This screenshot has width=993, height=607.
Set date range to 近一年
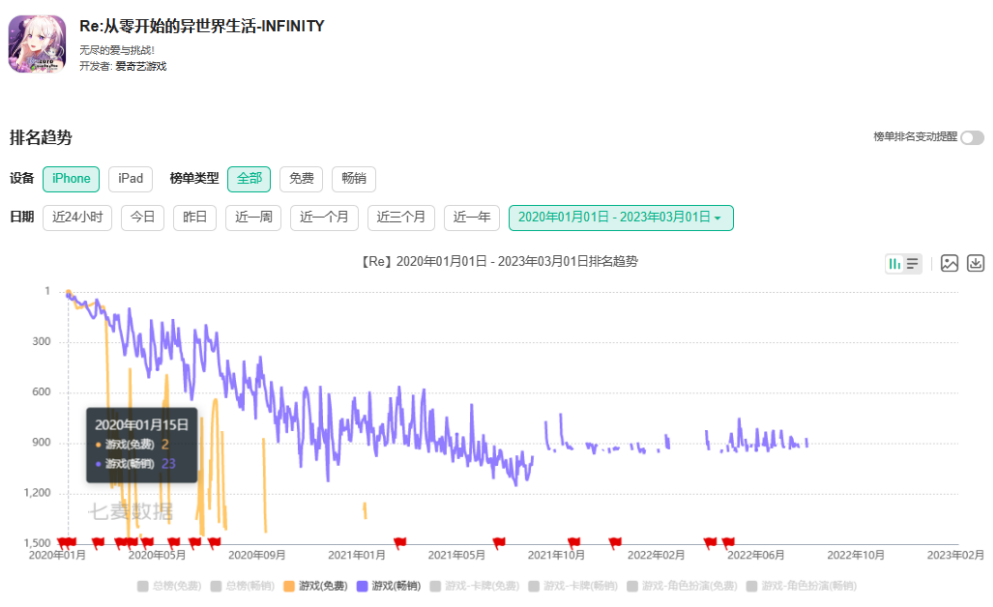(472, 217)
